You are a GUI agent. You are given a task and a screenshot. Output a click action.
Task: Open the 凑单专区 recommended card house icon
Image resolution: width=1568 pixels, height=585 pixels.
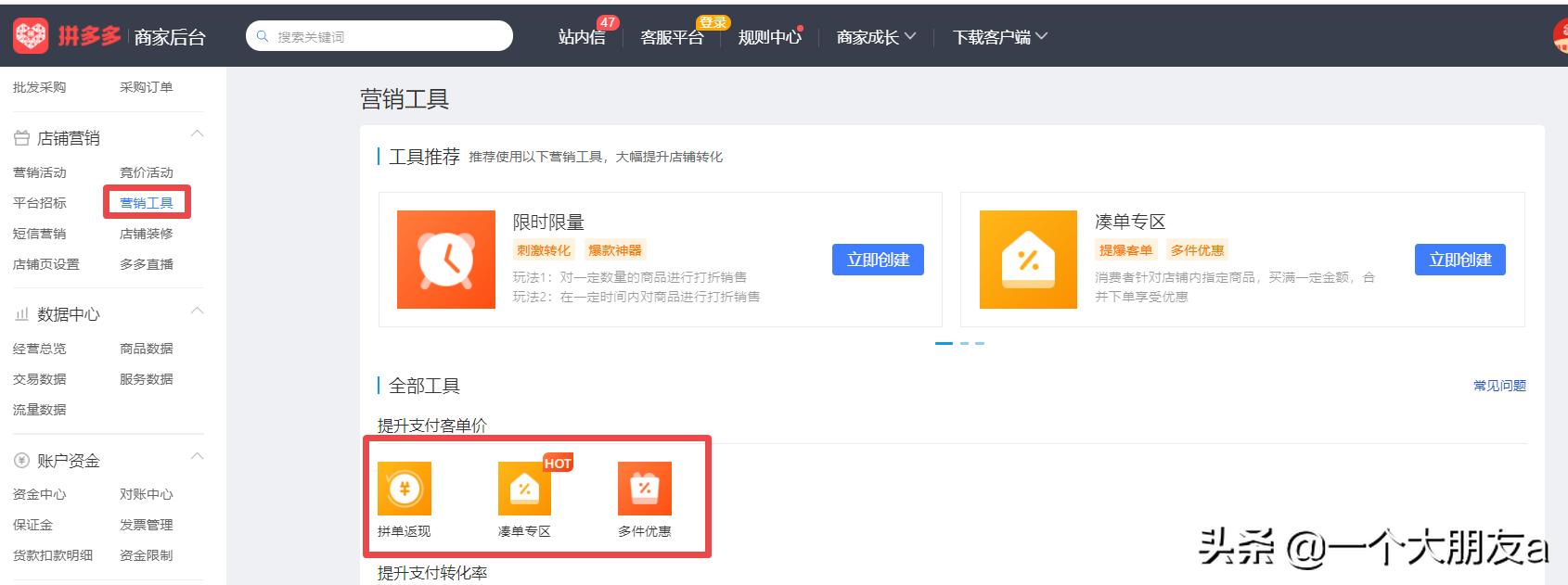pos(1028,260)
